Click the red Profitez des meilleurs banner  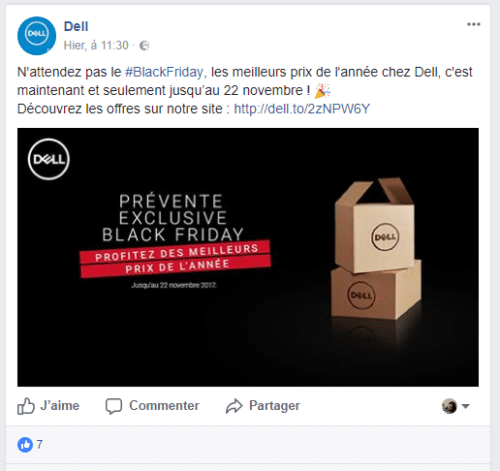175,259
